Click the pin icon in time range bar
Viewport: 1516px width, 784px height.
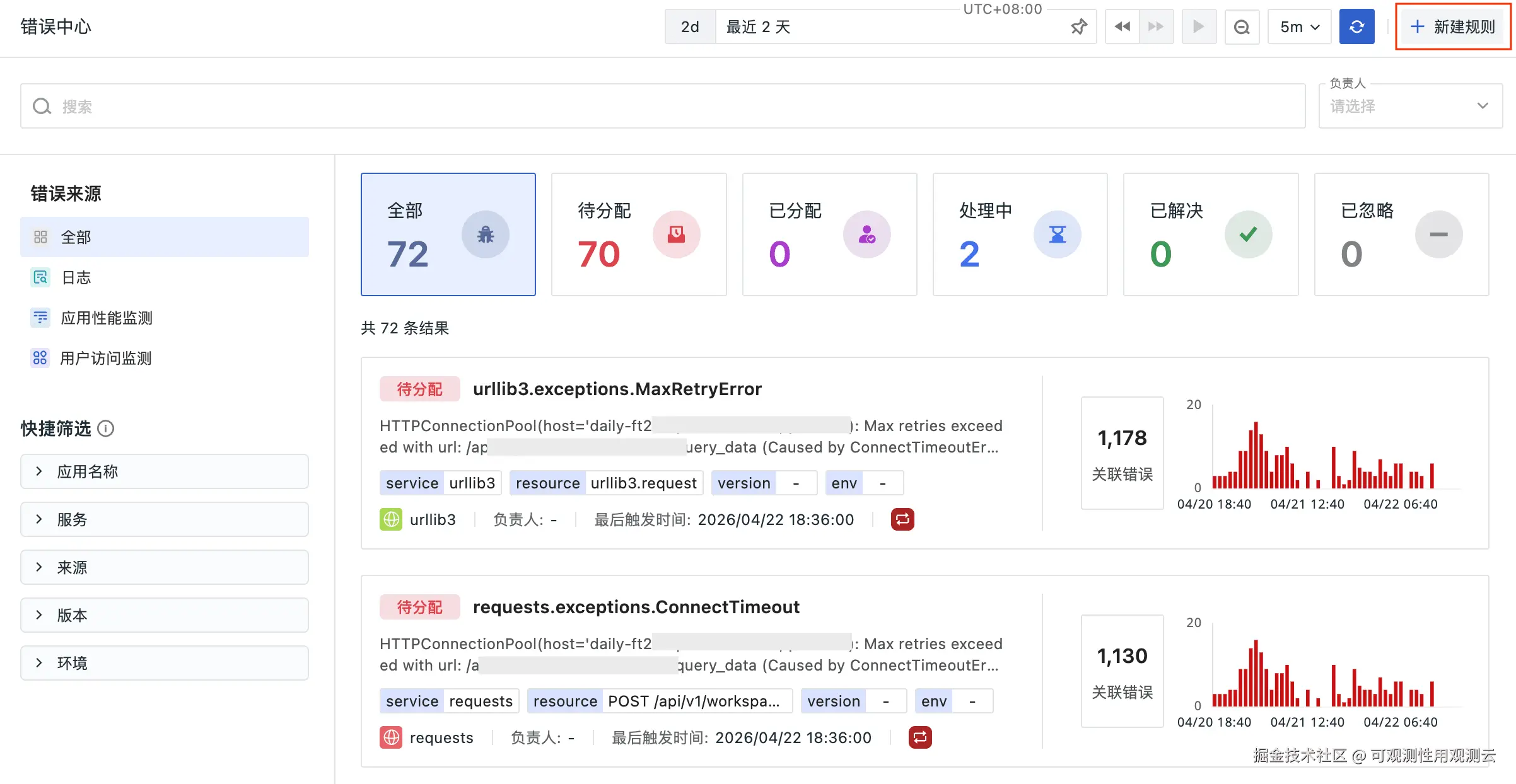pyautogui.click(x=1078, y=26)
